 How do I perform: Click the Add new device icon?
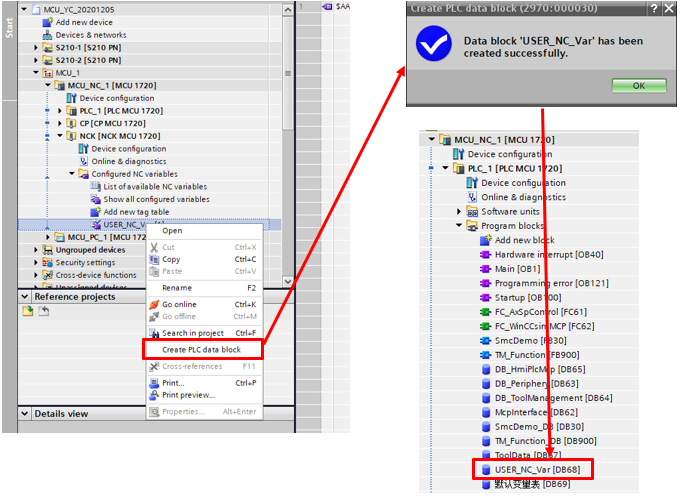[47, 22]
